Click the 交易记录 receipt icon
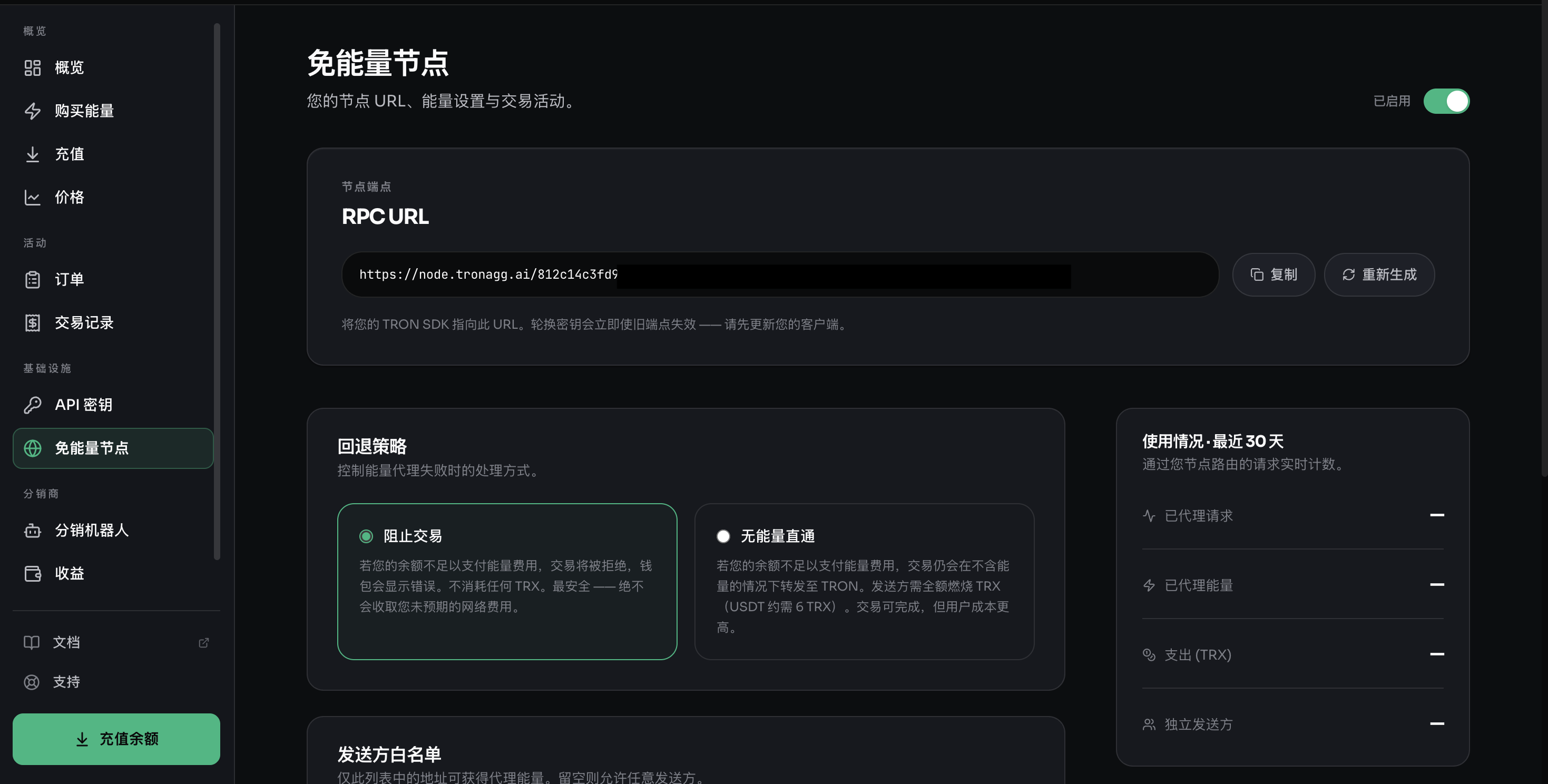 [x=33, y=323]
